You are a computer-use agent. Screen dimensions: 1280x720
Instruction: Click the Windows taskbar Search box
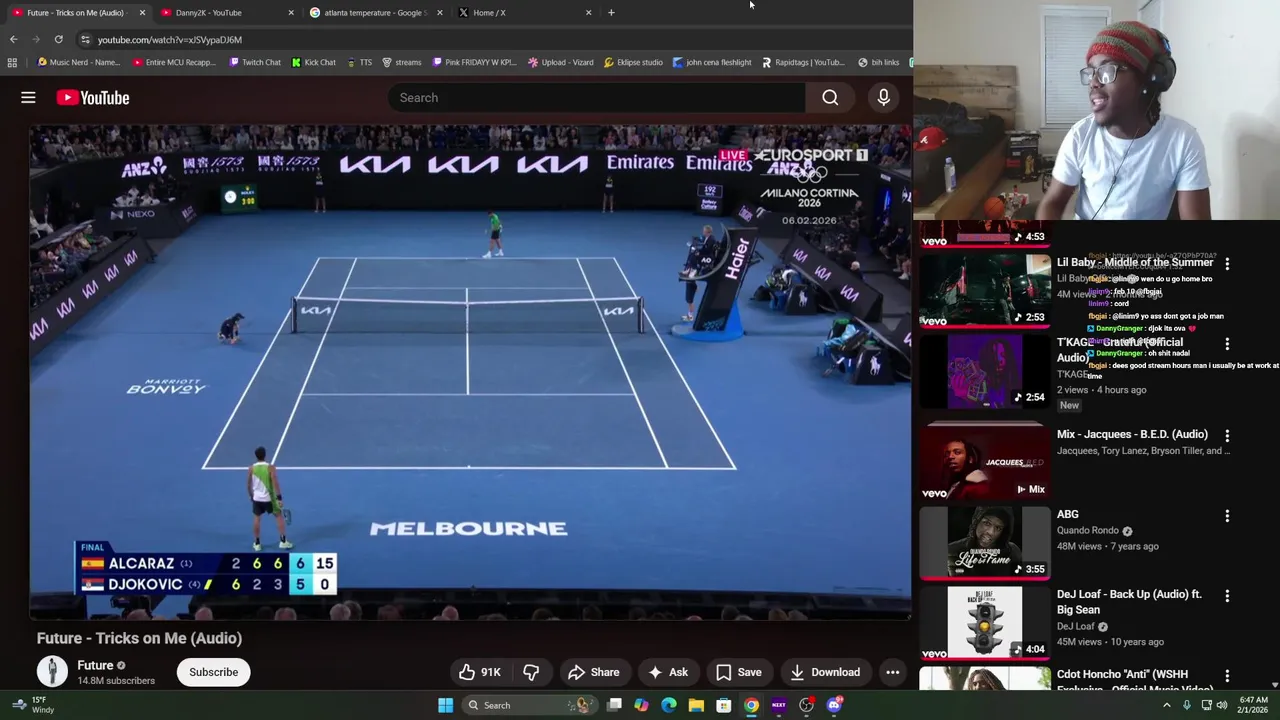528,705
